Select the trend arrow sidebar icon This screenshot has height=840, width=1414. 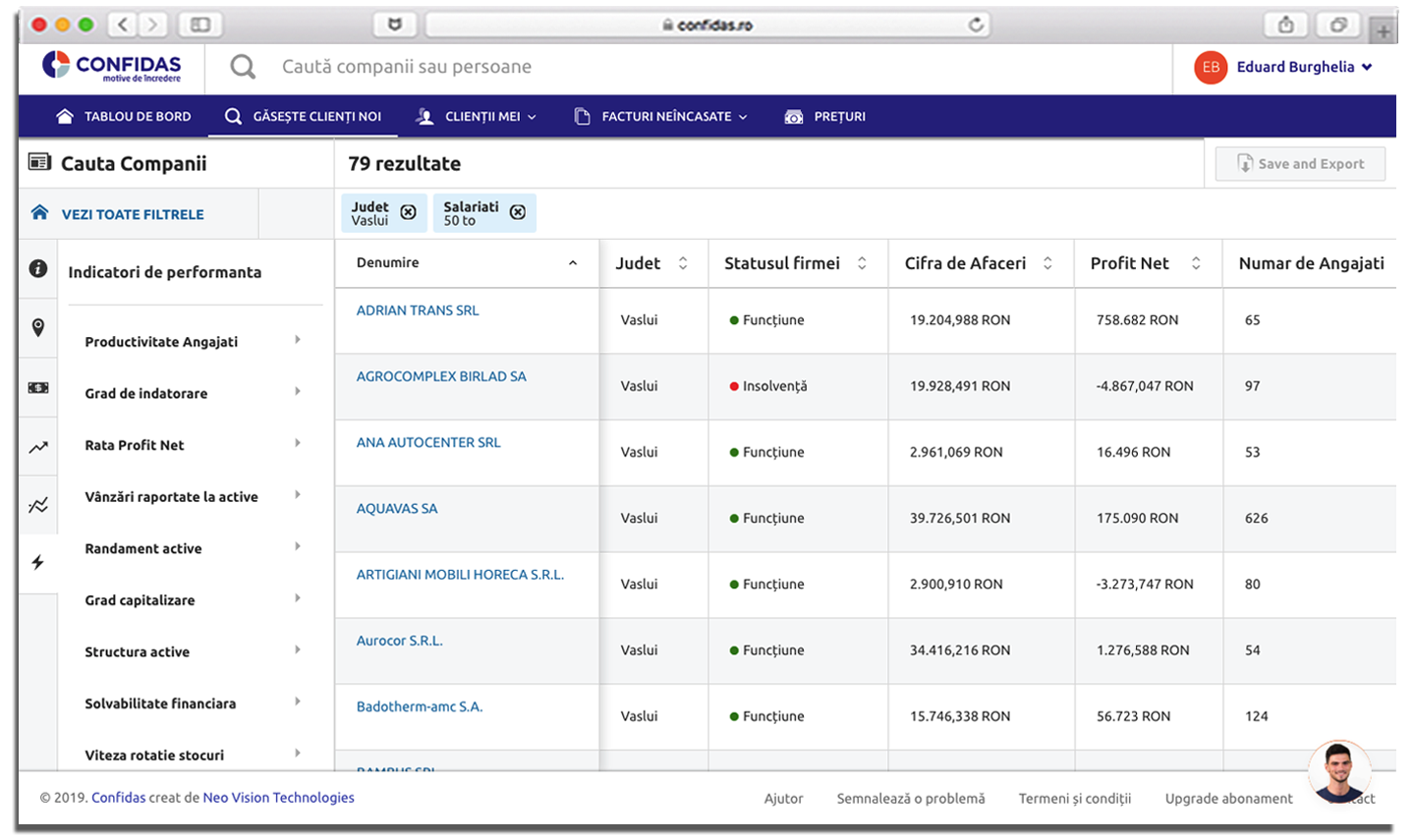(x=38, y=447)
